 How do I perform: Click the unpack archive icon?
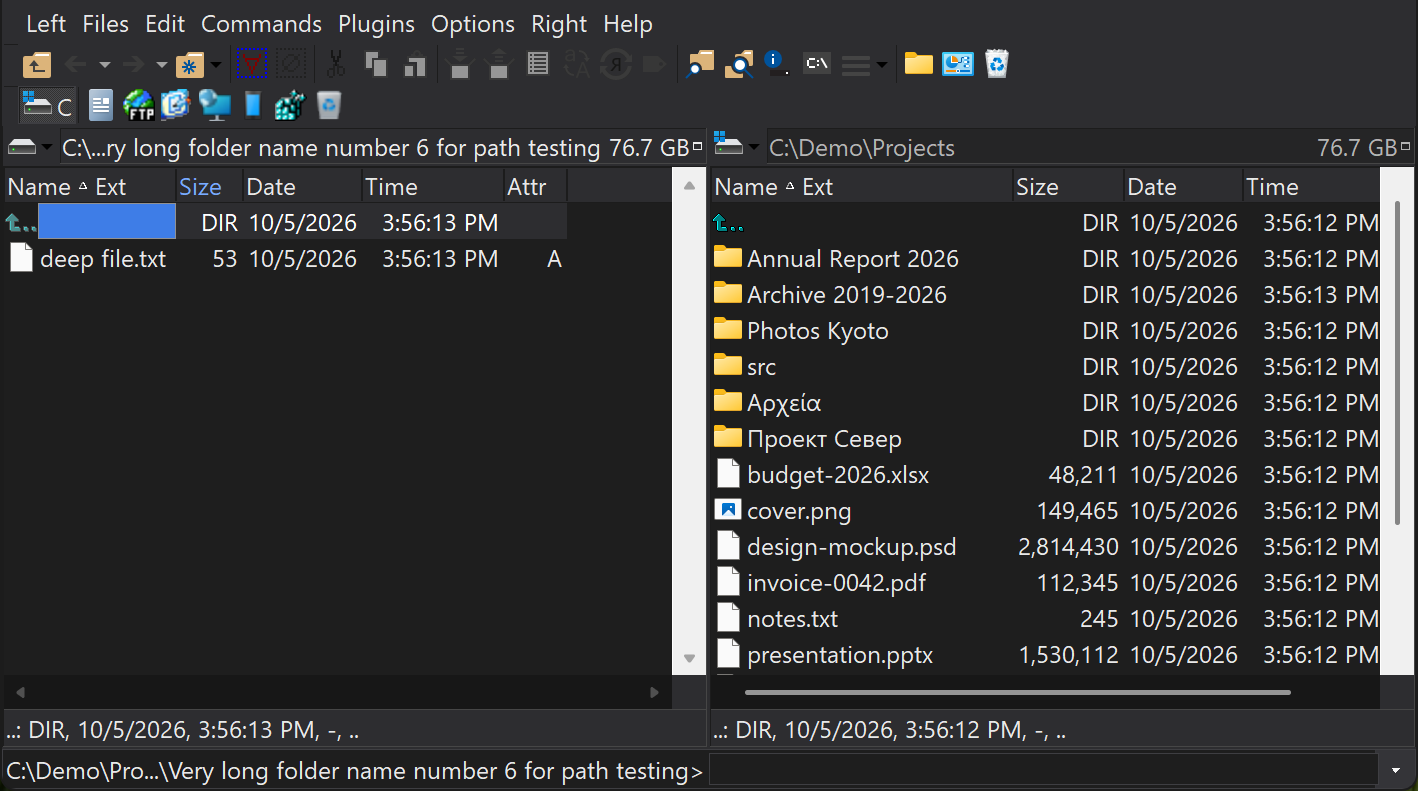[x=498, y=65]
